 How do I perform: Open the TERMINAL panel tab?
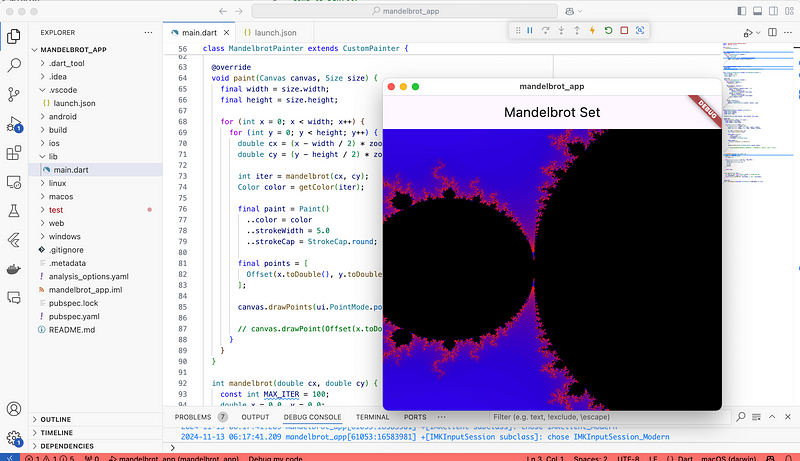click(x=372, y=416)
